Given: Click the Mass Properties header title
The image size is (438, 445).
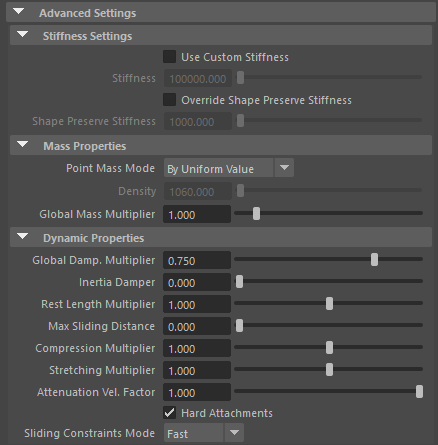Looking at the screenshot, I should point(85,146).
